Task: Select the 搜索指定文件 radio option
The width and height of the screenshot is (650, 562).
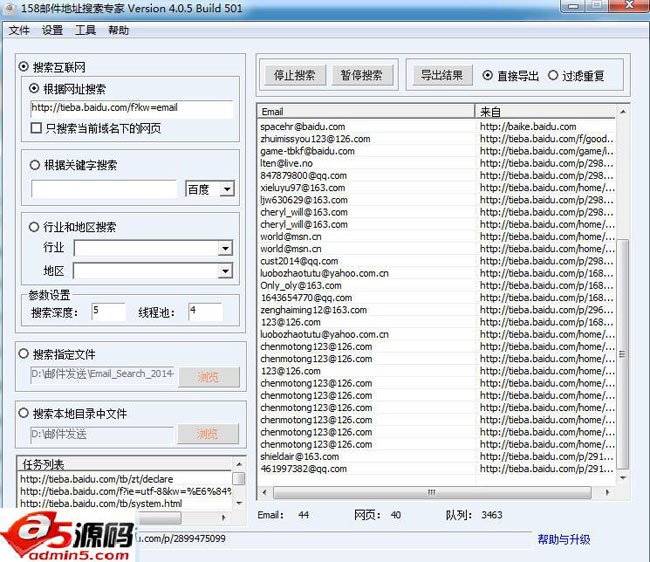Action: 24,354
